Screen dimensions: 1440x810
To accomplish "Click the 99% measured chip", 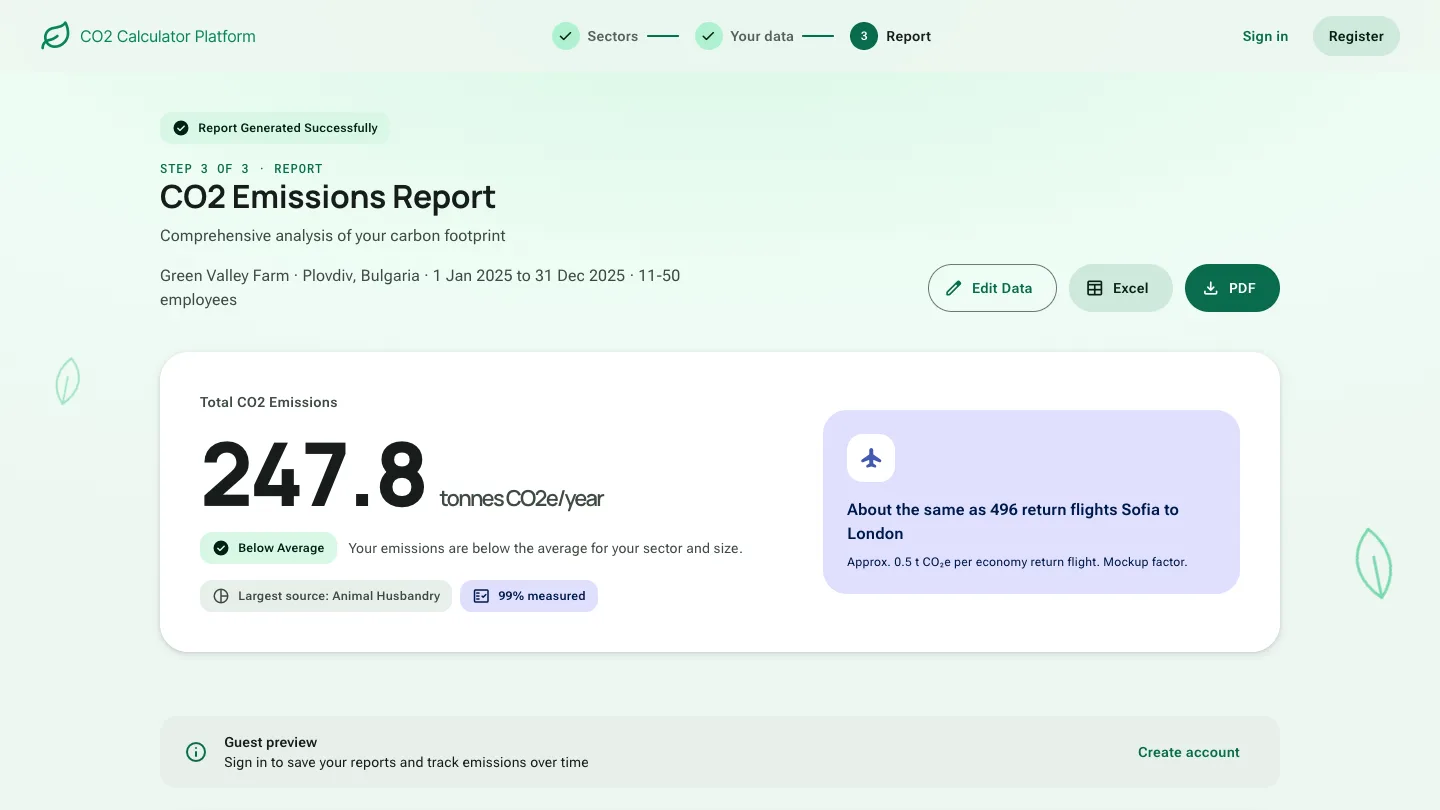I will point(529,596).
